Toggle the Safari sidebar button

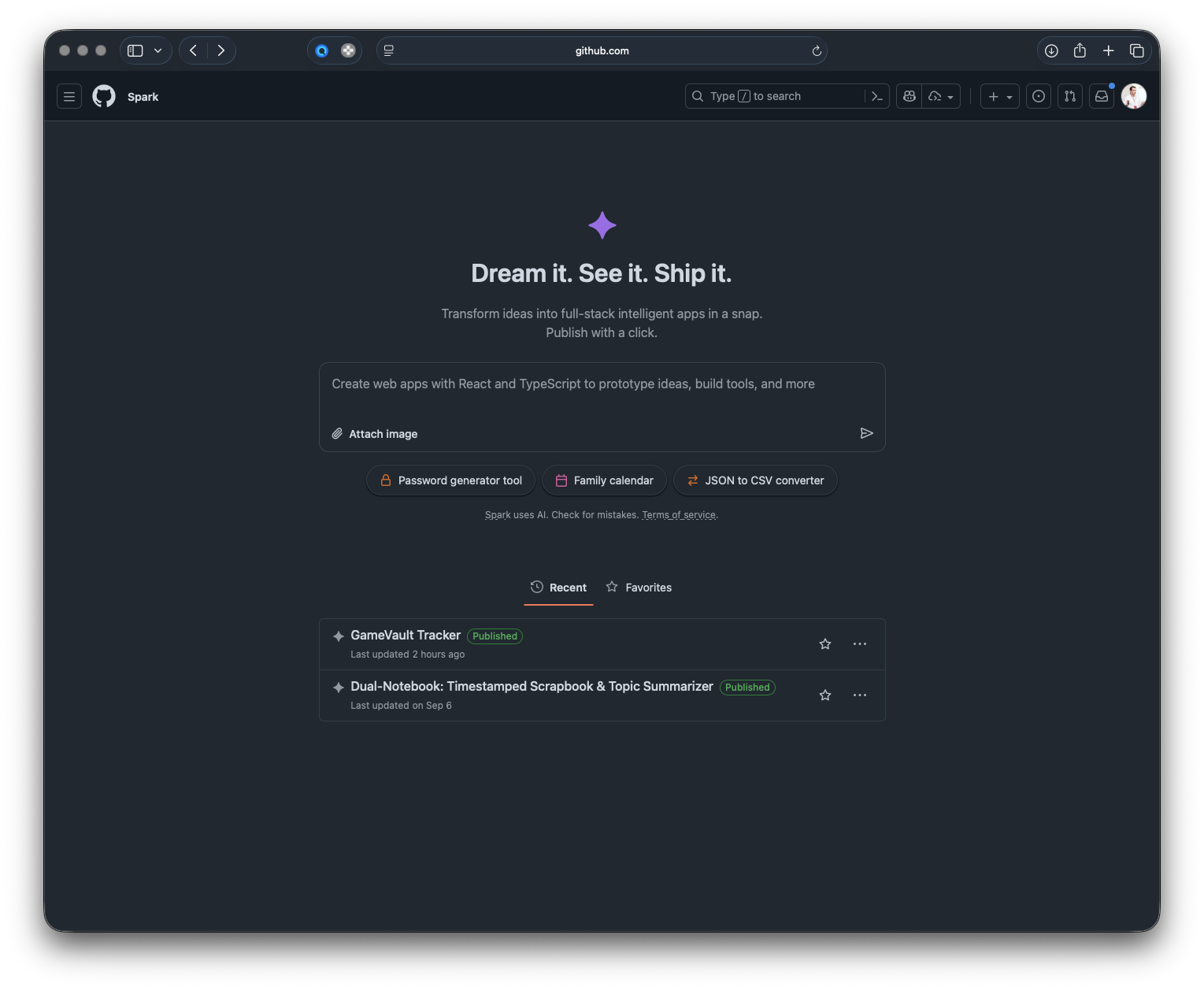click(135, 50)
